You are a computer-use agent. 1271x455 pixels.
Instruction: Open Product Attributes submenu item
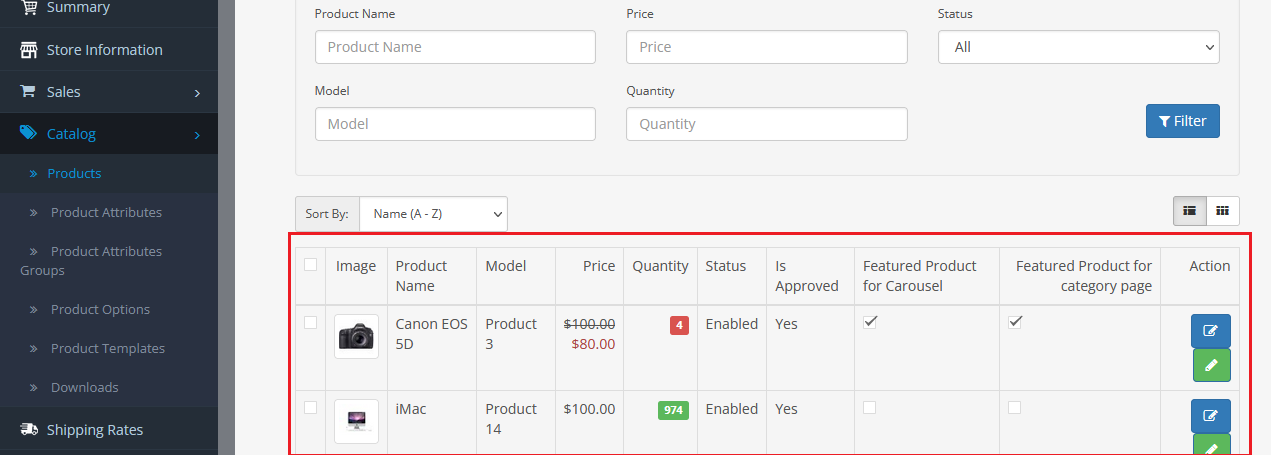[106, 212]
